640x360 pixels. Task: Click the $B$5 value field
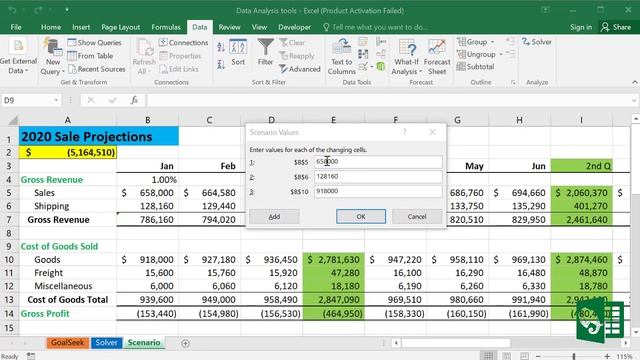pyautogui.click(x=378, y=162)
